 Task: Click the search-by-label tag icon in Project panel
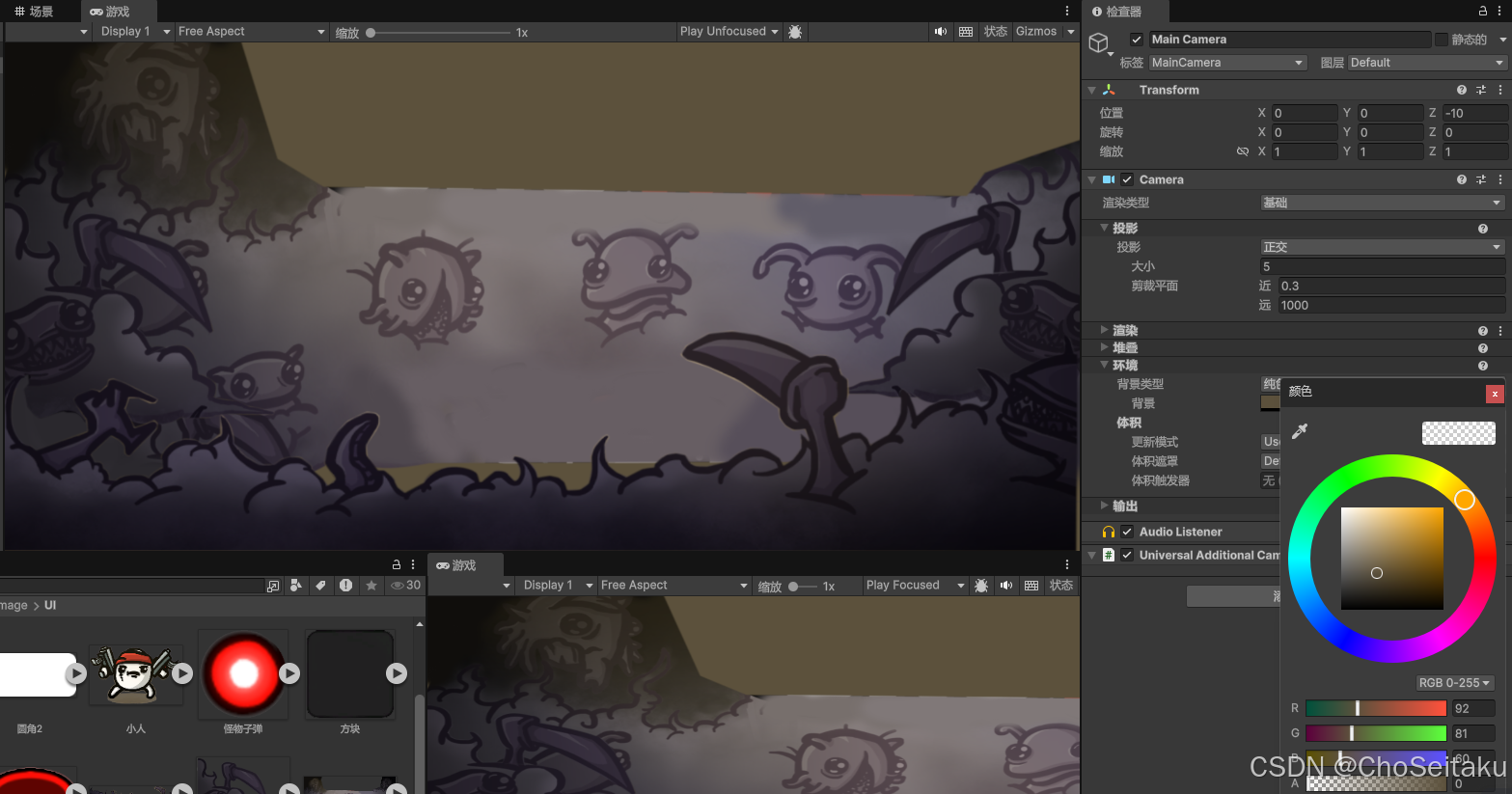click(x=321, y=586)
